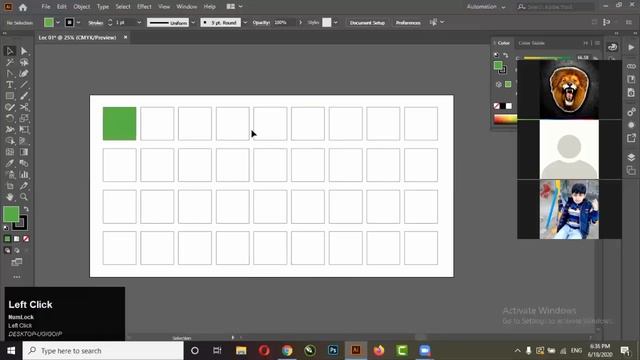Open the Effect menu
The image size is (640, 360).
click(144, 7)
